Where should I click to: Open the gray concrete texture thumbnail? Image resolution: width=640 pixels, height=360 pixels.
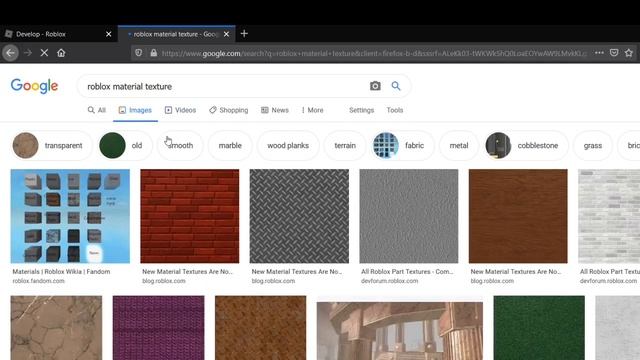(x=409, y=216)
